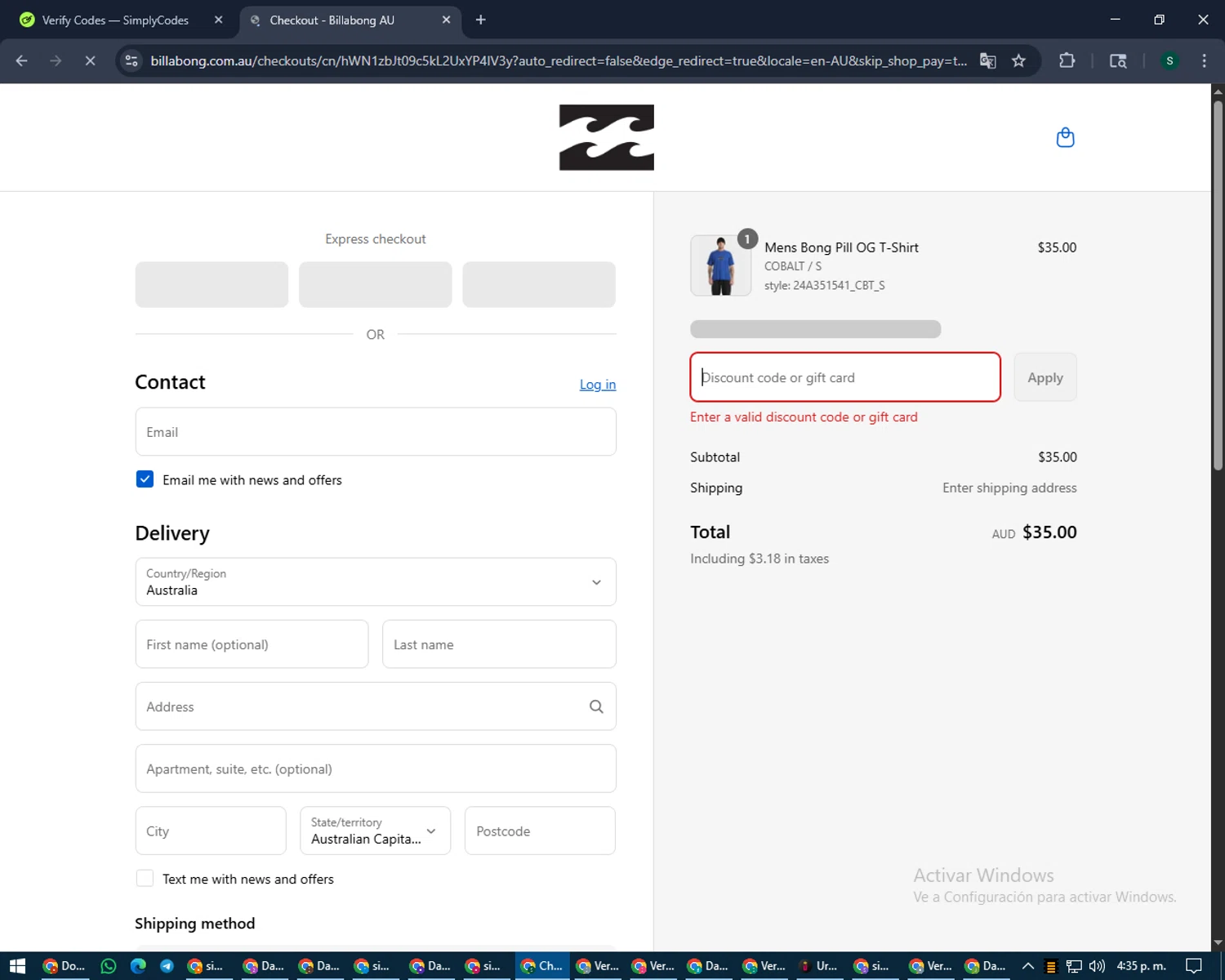Open the translate page icon
The image size is (1225, 980).
pos(987,60)
